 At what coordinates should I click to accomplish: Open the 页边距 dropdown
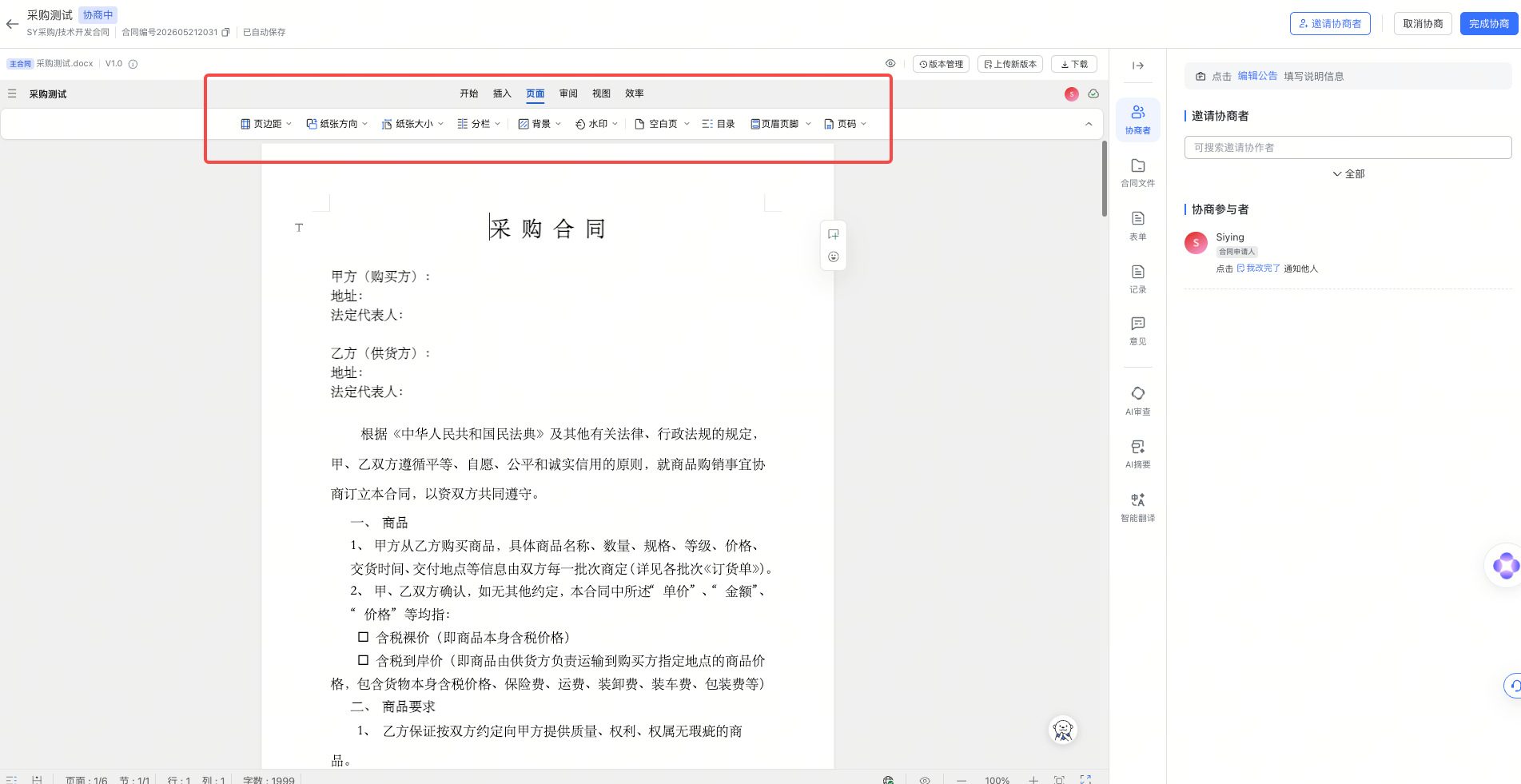point(266,124)
